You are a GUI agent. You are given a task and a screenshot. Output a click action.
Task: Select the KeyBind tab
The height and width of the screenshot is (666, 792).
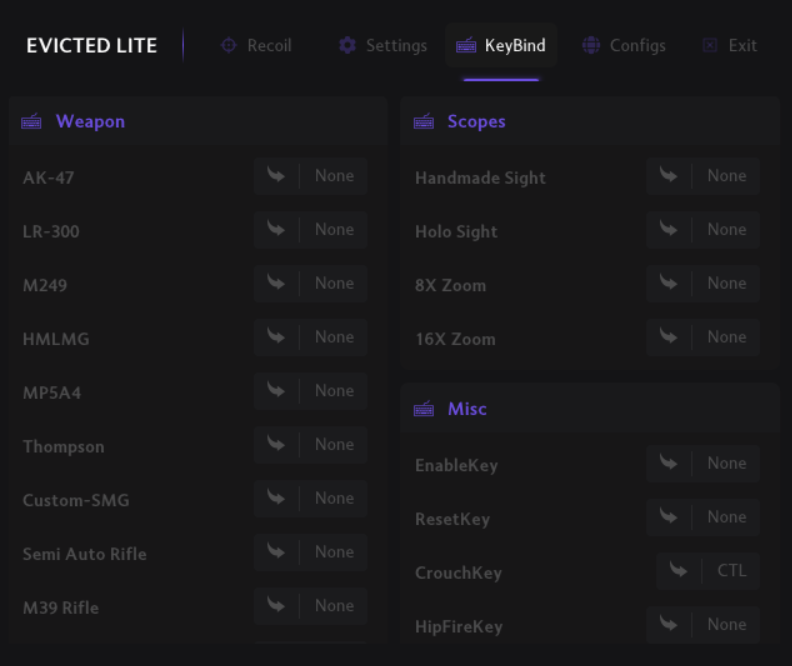(501, 45)
